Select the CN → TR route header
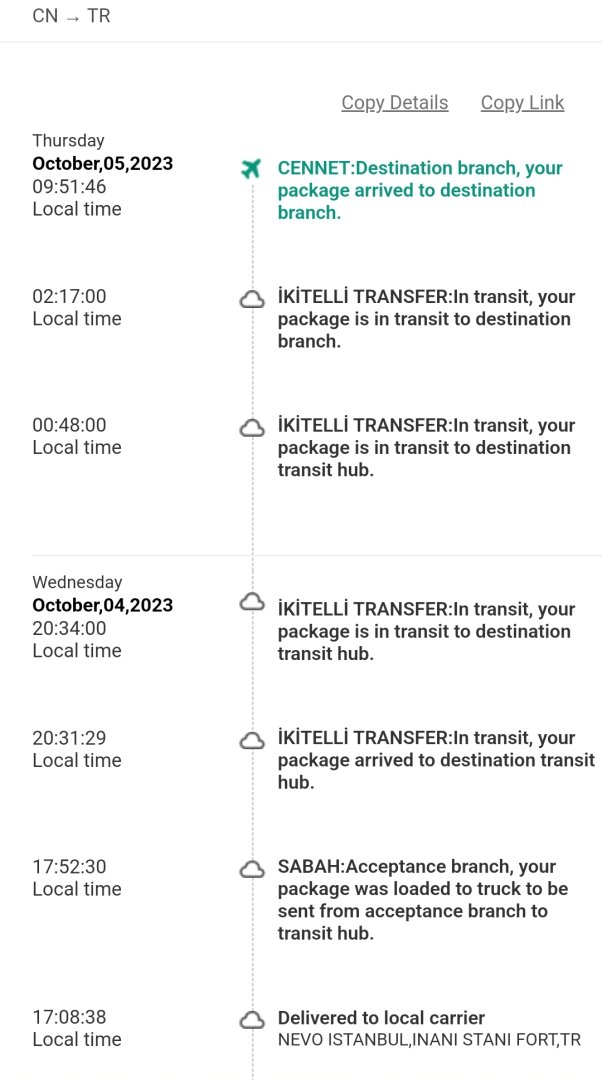602x1080 pixels. [71, 16]
